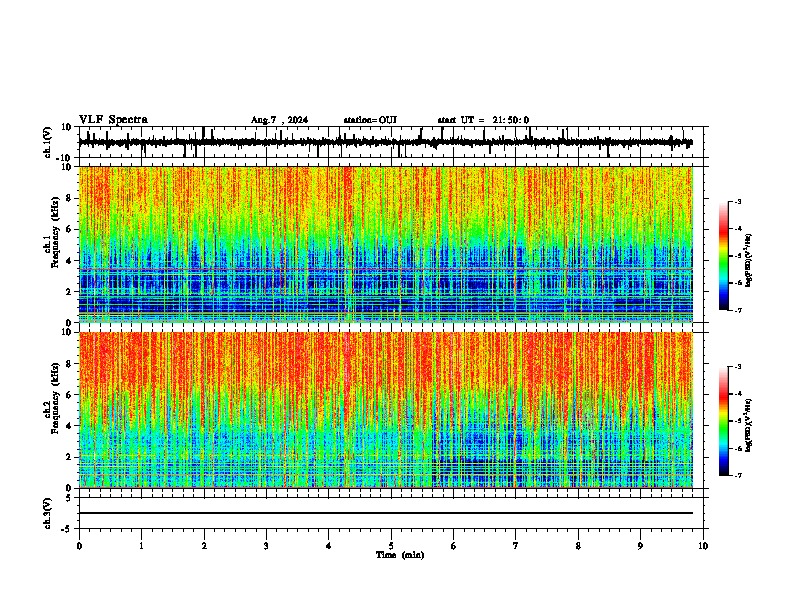Click the time axis tick label "0"
Viewport: 792px width, 612px height.
pos(79,546)
